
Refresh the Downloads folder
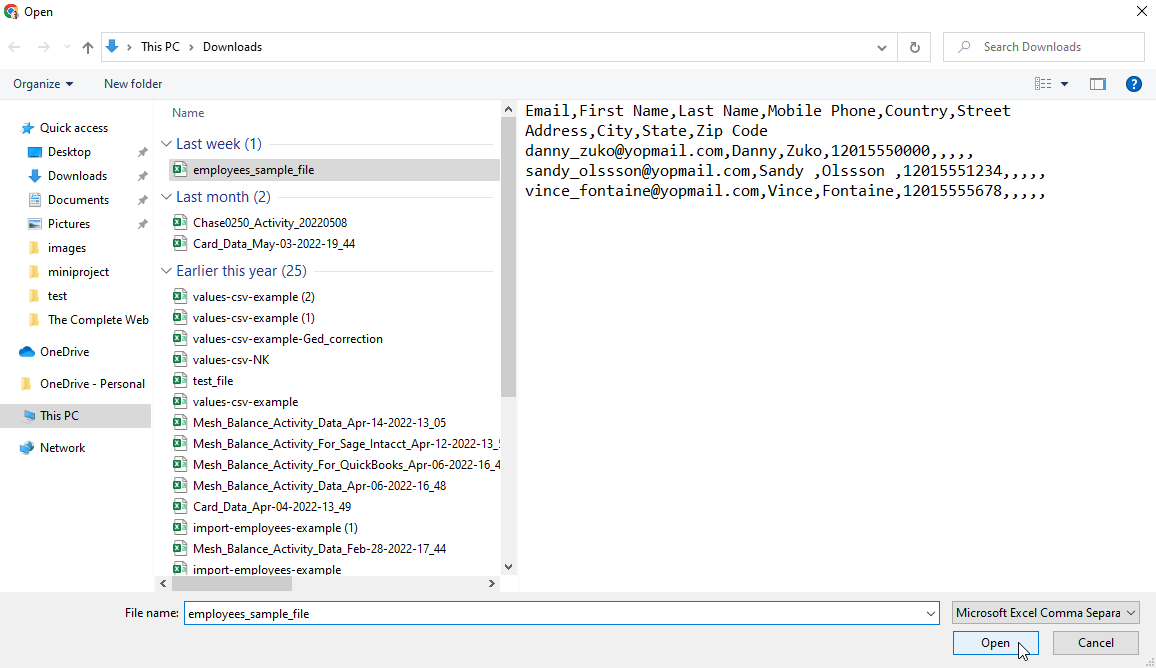click(x=914, y=47)
